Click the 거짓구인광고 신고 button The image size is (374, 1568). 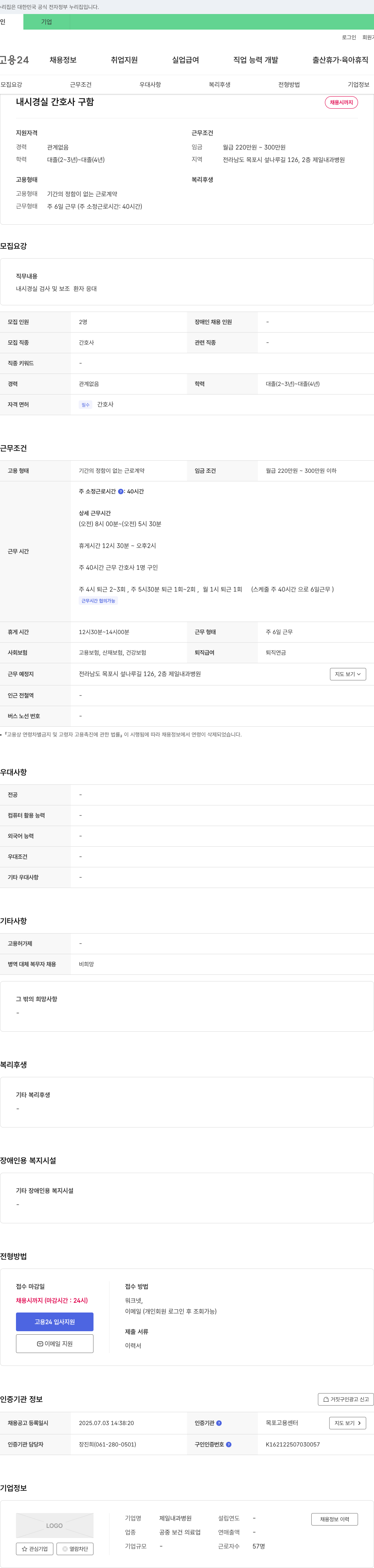click(x=346, y=1399)
